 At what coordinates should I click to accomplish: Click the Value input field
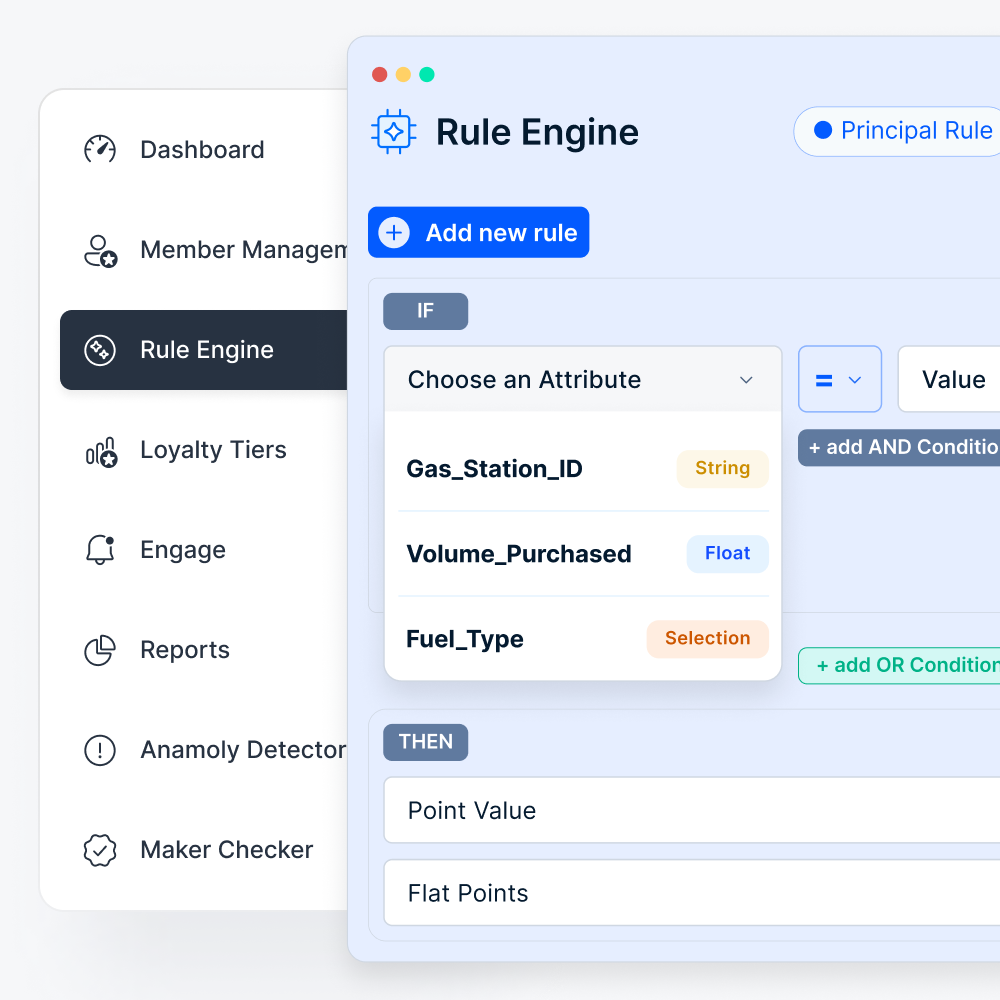(x=949, y=379)
